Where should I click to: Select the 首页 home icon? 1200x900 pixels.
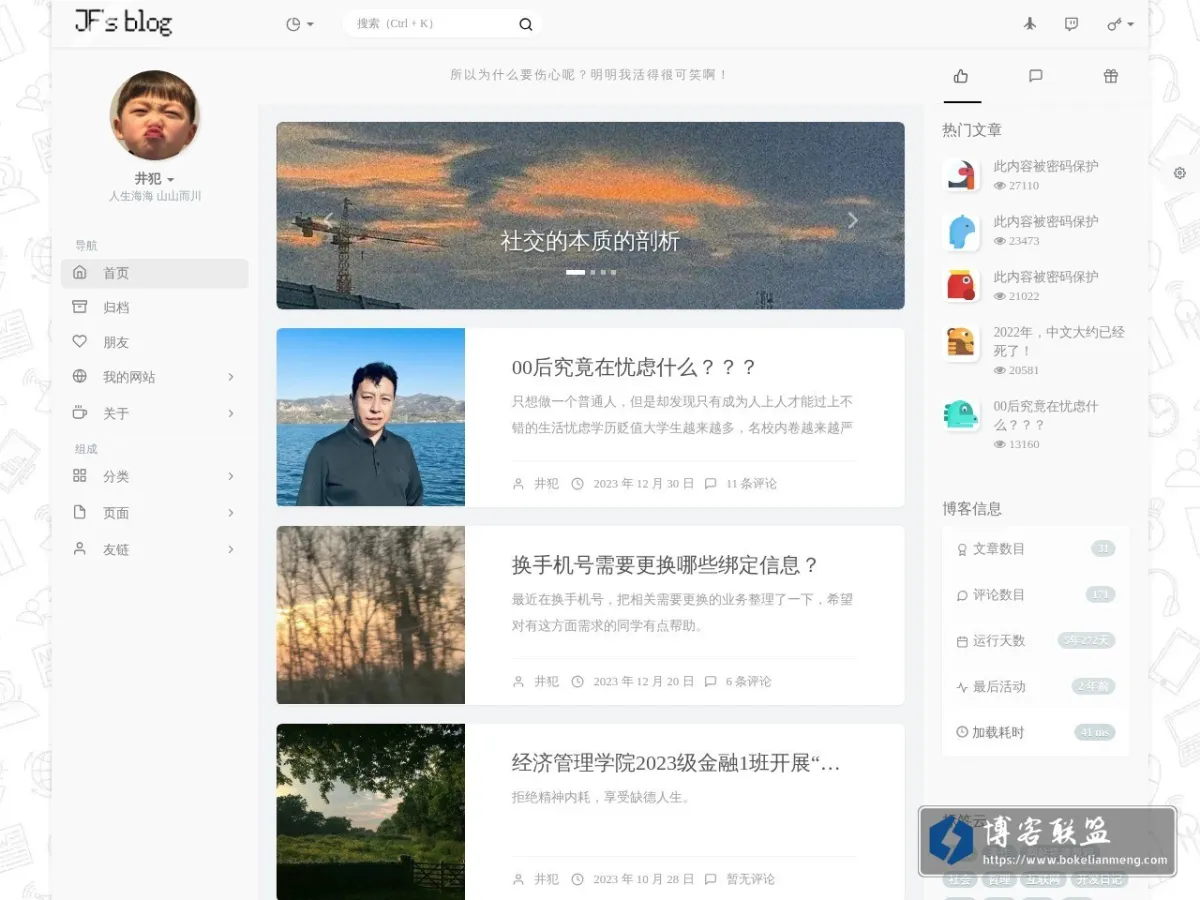click(x=80, y=273)
